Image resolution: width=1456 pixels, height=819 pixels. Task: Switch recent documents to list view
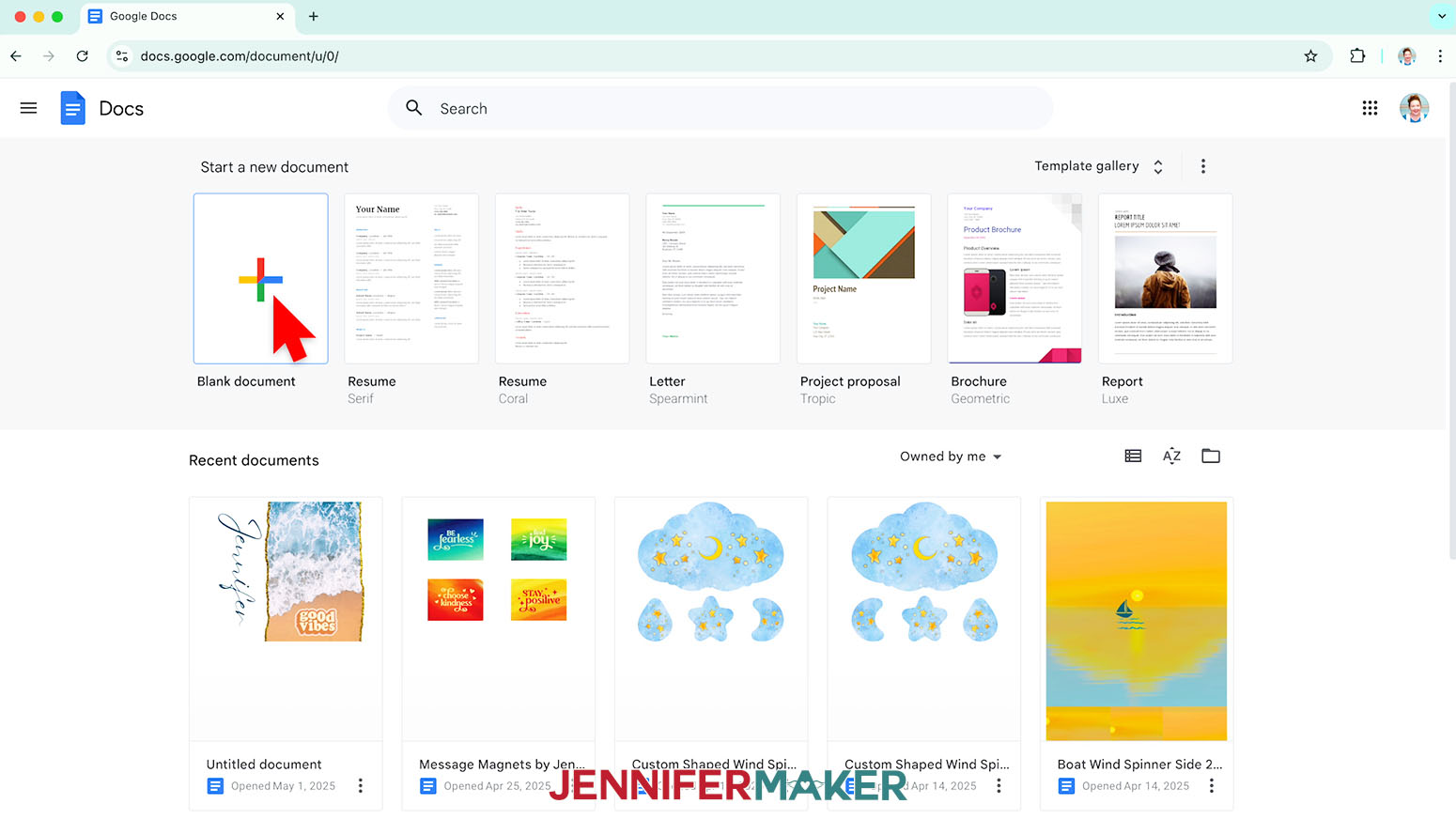[x=1133, y=456]
